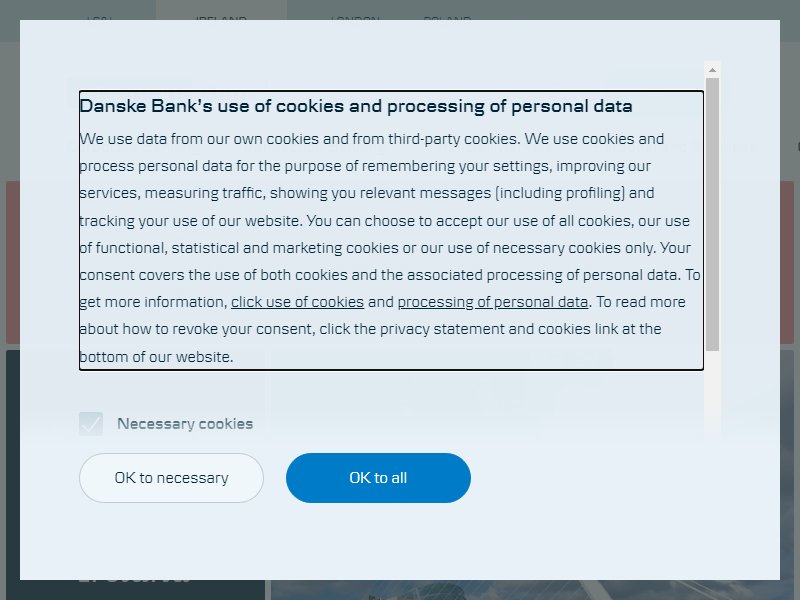
Task: Click the scrollbar up arrow in cookie dialog
Action: tap(712, 70)
